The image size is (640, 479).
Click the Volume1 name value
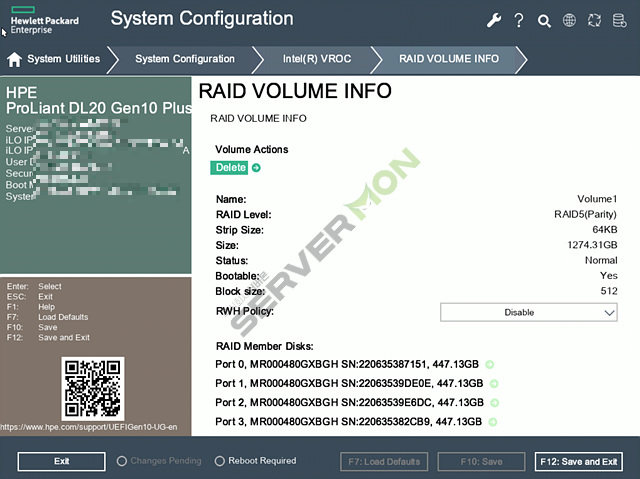point(597,199)
